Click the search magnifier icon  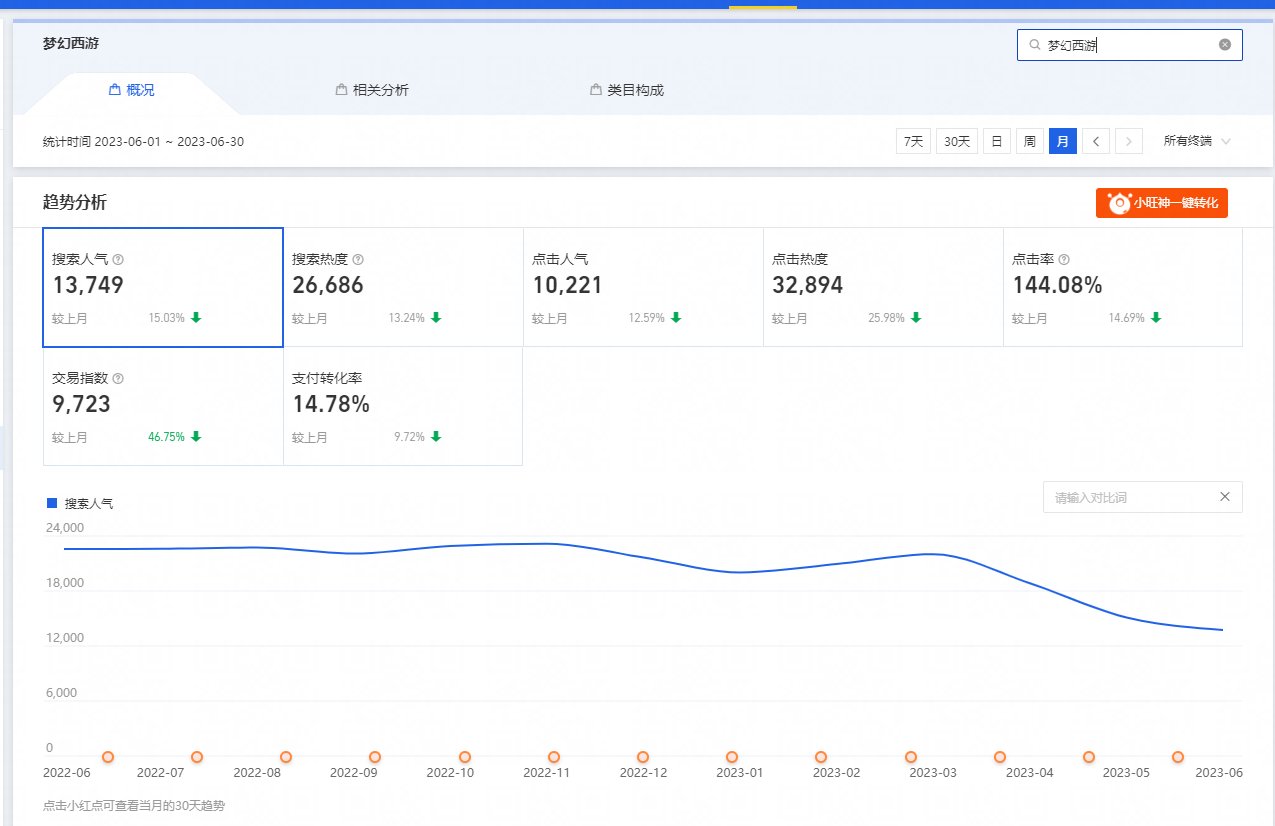click(1034, 45)
